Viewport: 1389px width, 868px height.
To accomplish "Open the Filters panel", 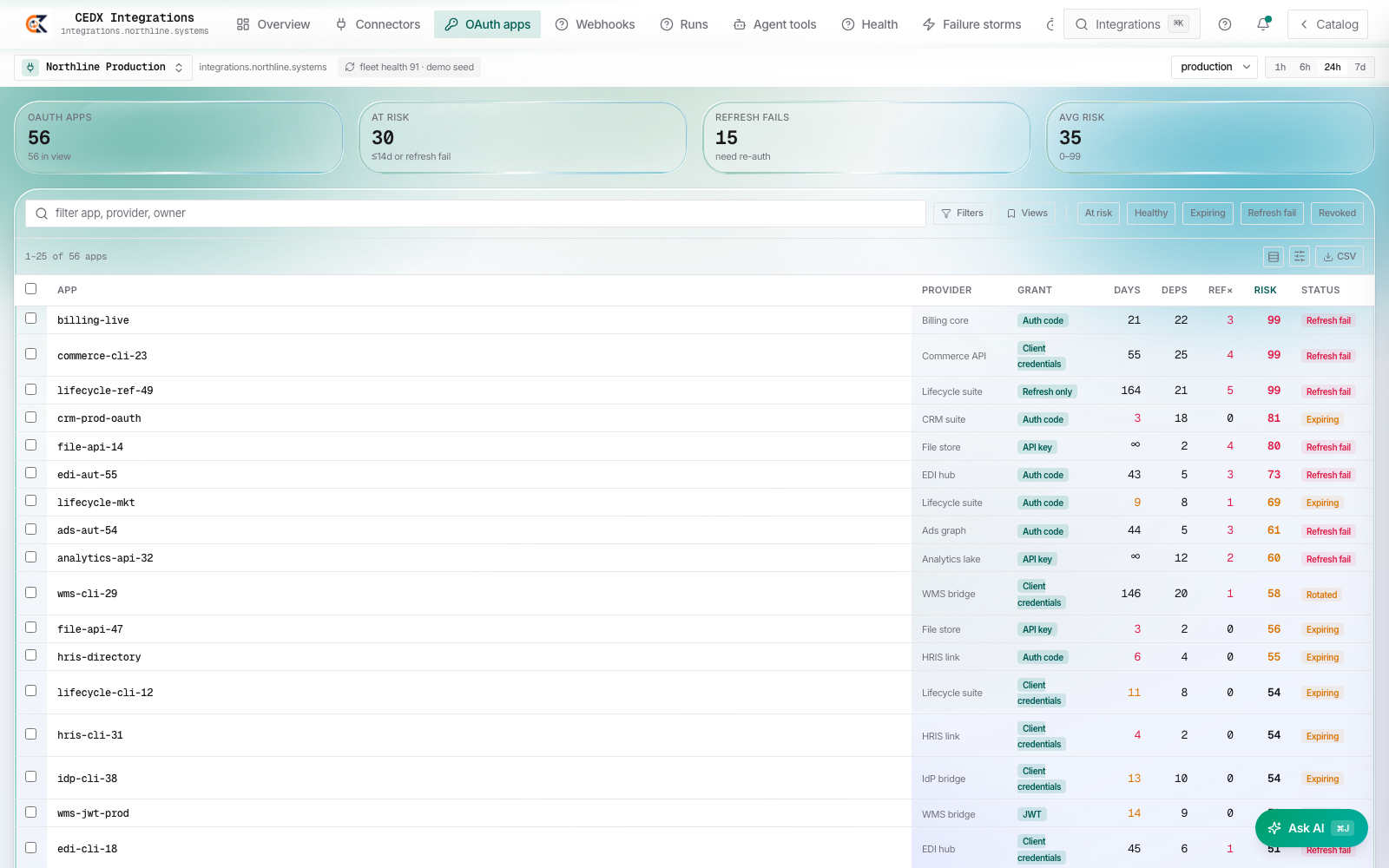I will point(962,214).
